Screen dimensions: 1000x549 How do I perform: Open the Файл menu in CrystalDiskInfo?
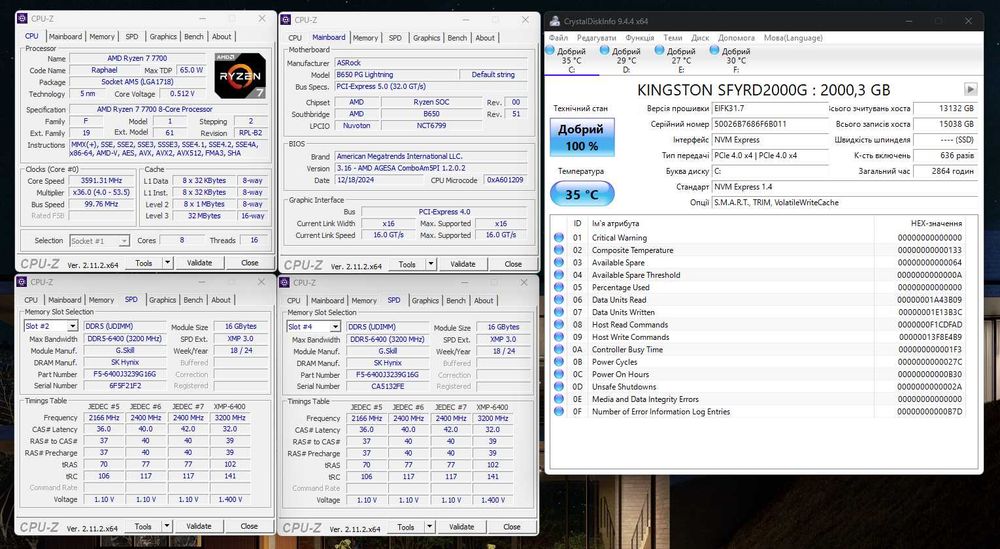point(558,38)
